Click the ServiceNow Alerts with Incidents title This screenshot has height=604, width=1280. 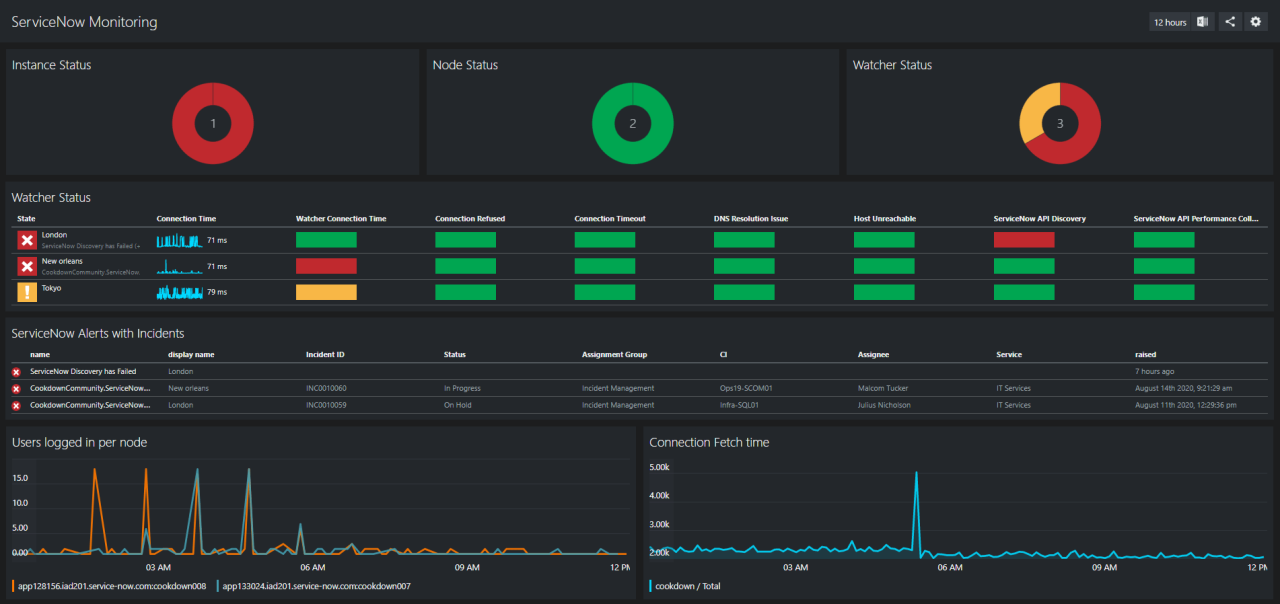[x=98, y=333]
